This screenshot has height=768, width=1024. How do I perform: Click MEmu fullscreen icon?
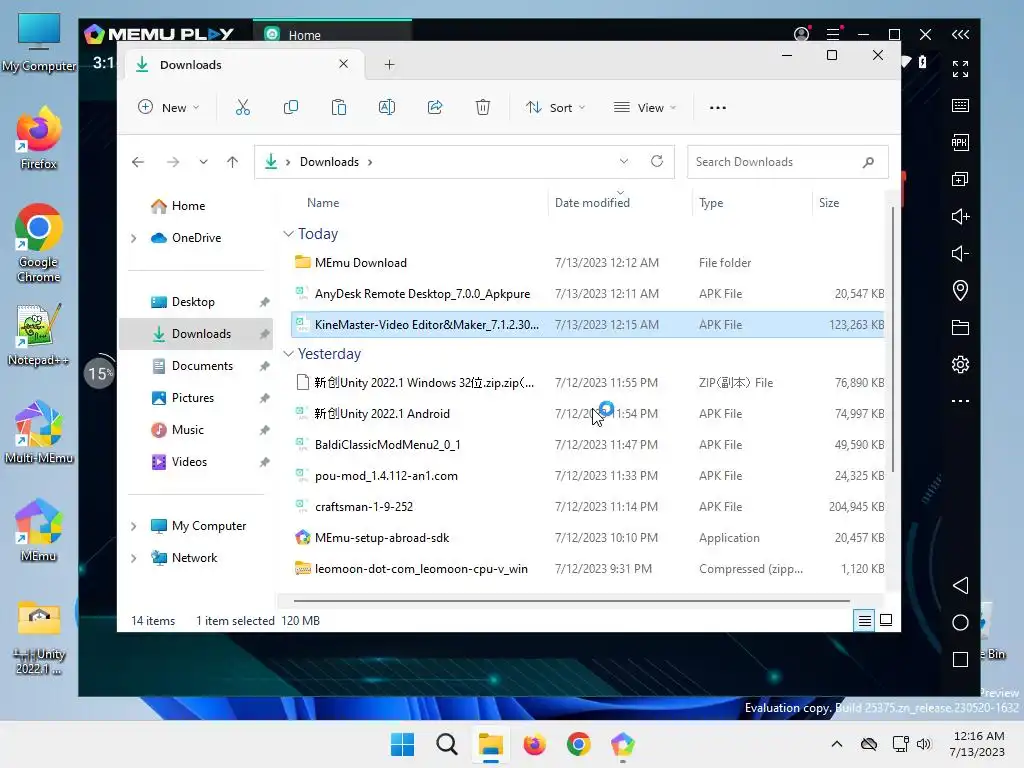pos(960,69)
